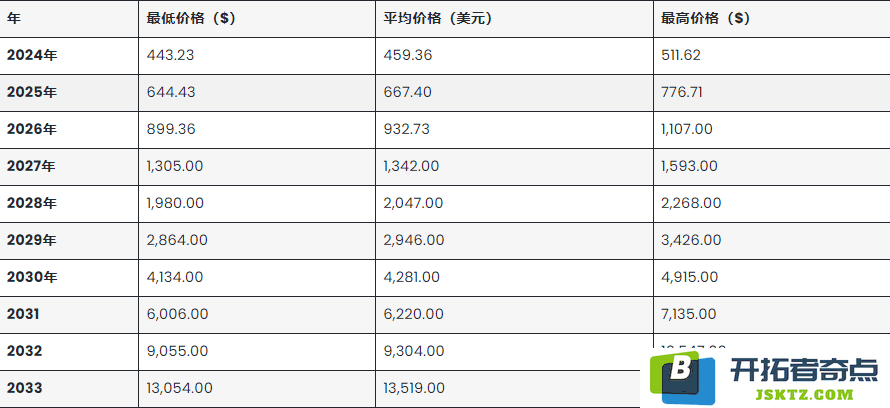Click the 2024年 row label
This screenshot has height=408, width=890.
[x=32, y=56]
